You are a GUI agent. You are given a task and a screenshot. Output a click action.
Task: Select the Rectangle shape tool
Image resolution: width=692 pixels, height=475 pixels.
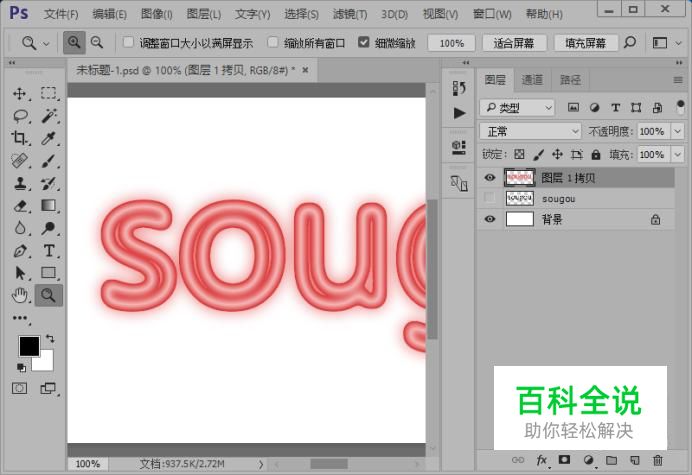coord(49,273)
